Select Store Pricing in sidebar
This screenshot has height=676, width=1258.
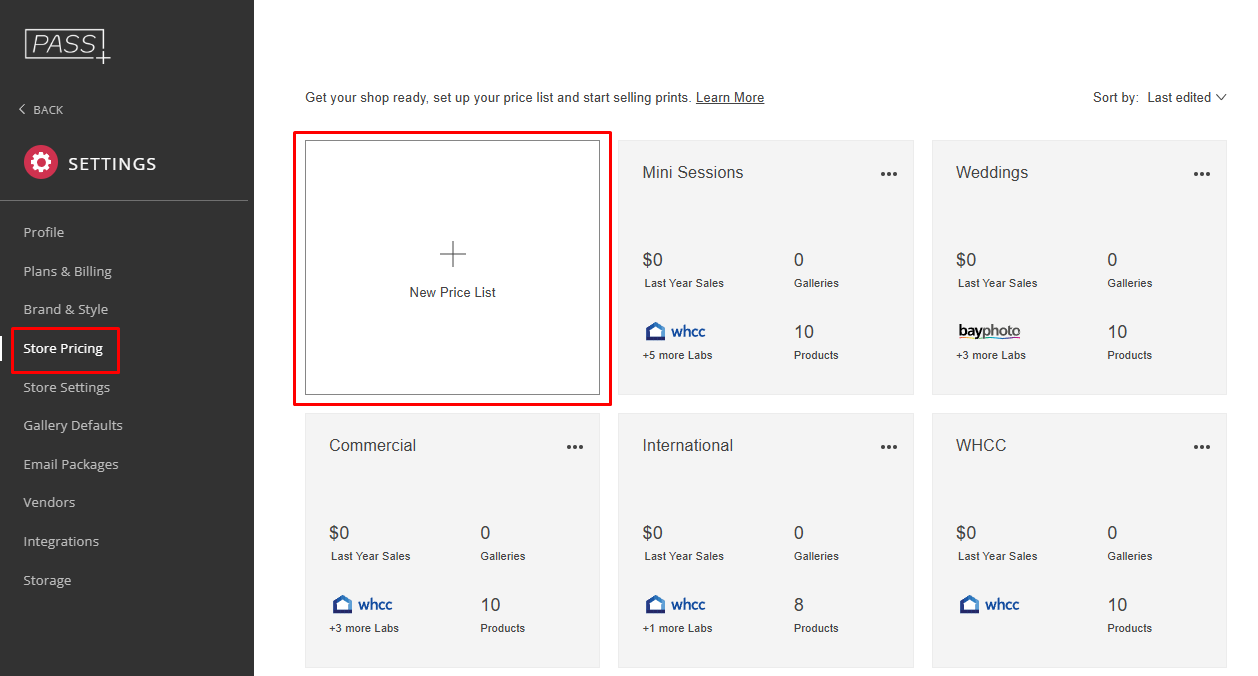(x=63, y=348)
